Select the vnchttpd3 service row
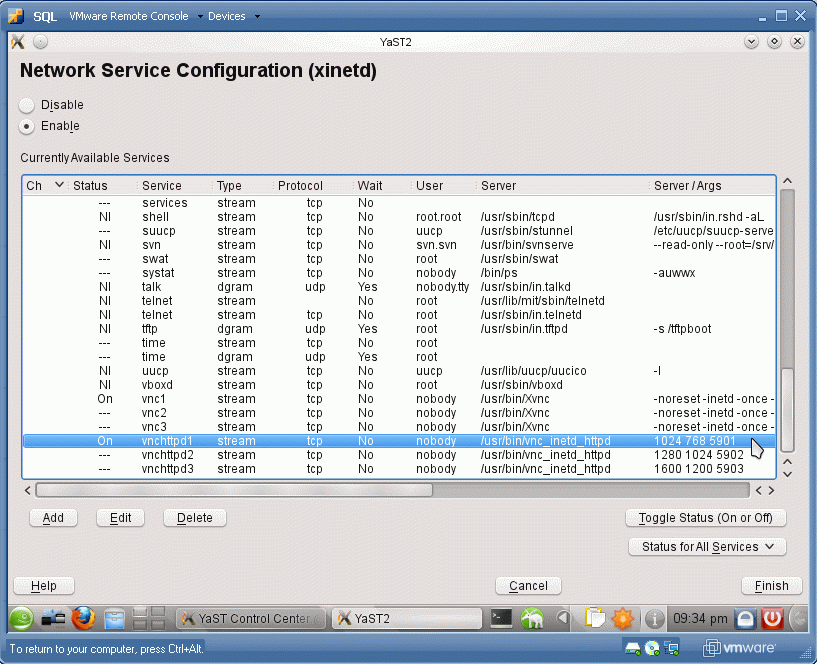 [x=399, y=469]
